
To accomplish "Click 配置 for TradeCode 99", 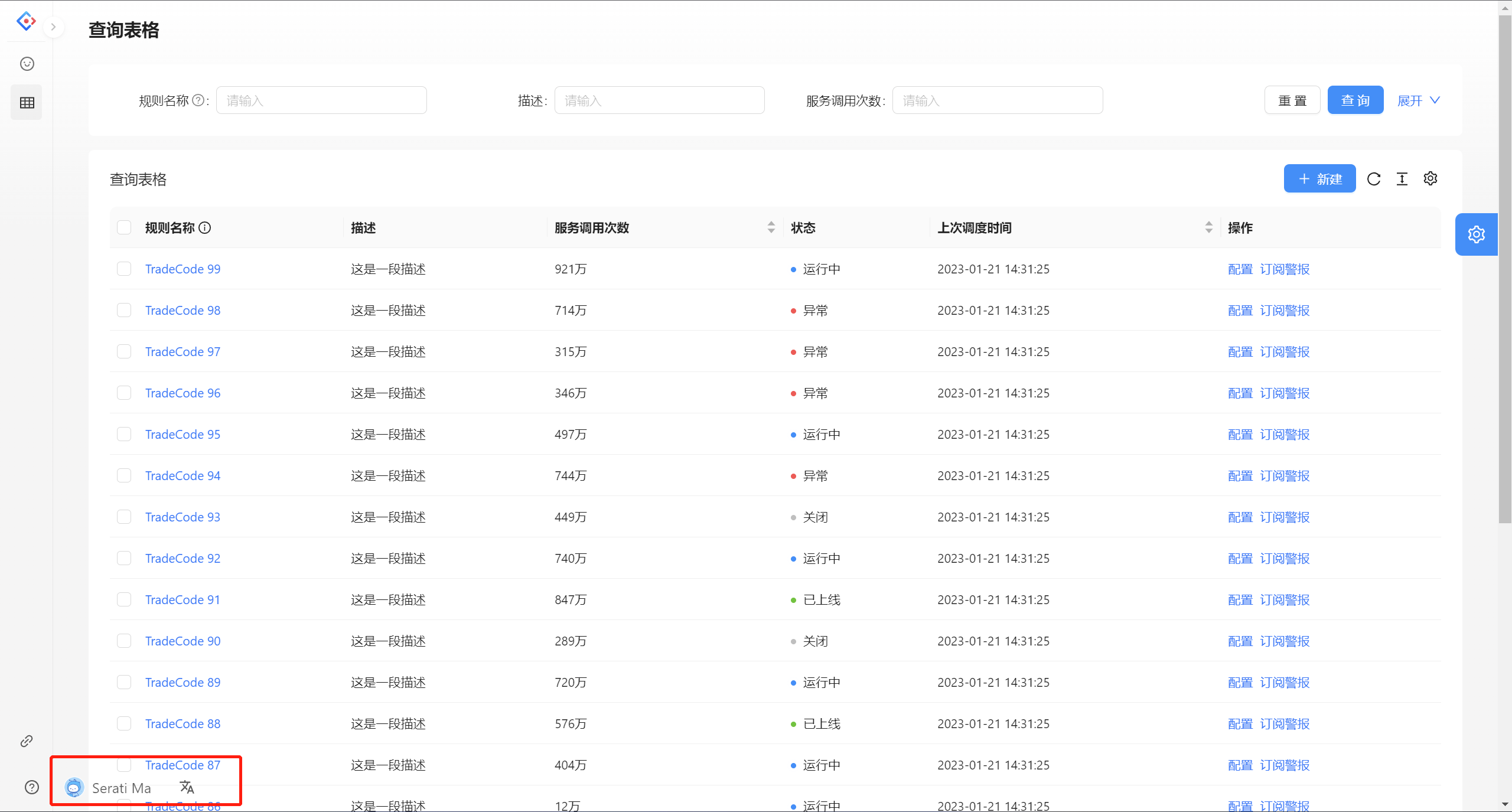I will click(1240, 269).
